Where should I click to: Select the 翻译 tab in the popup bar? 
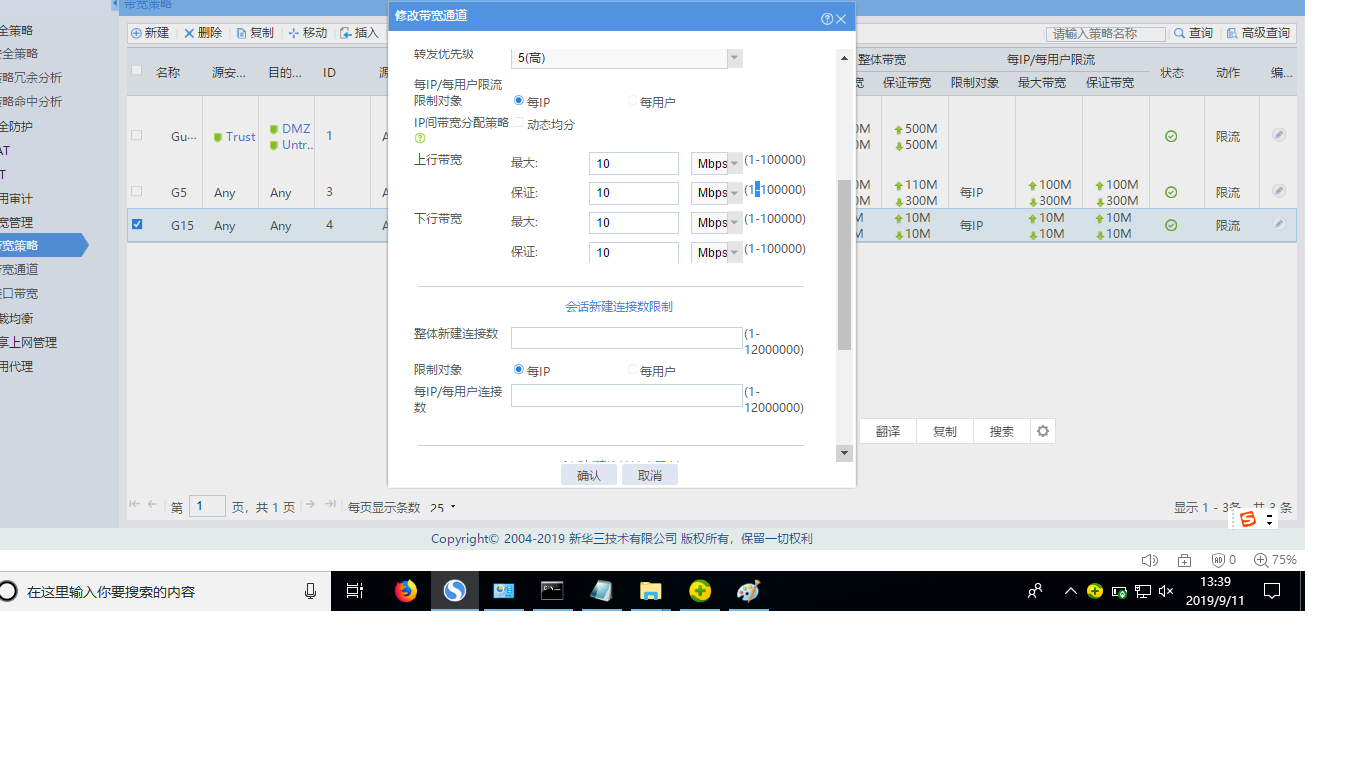(888, 431)
